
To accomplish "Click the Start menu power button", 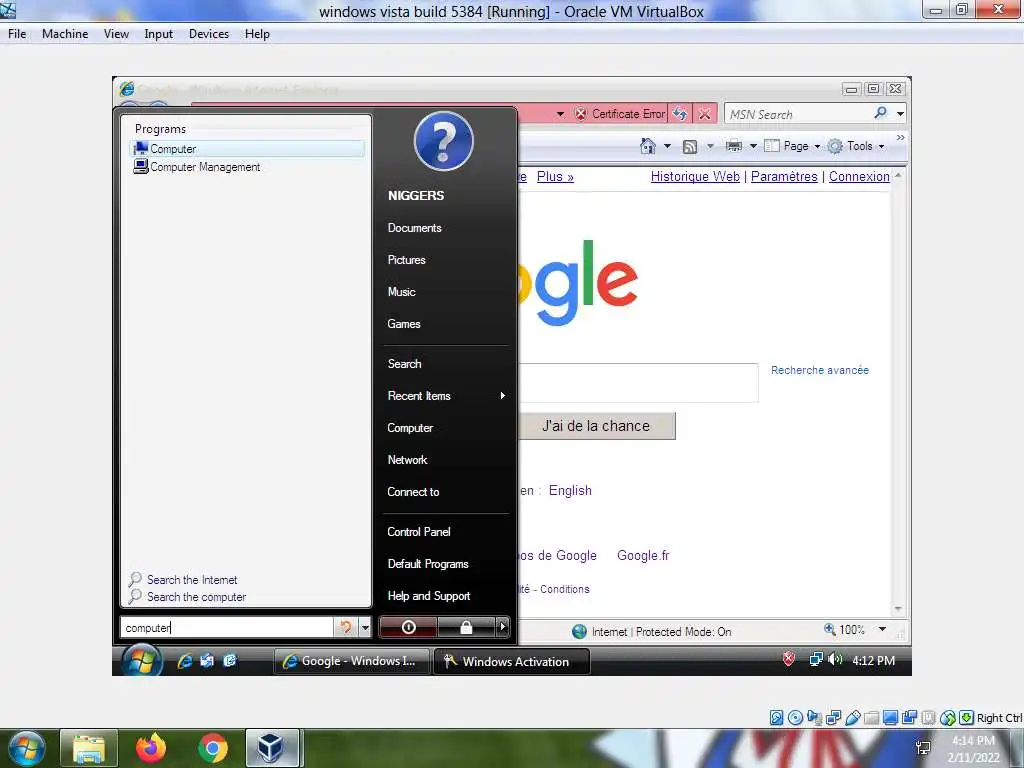I will tap(408, 627).
